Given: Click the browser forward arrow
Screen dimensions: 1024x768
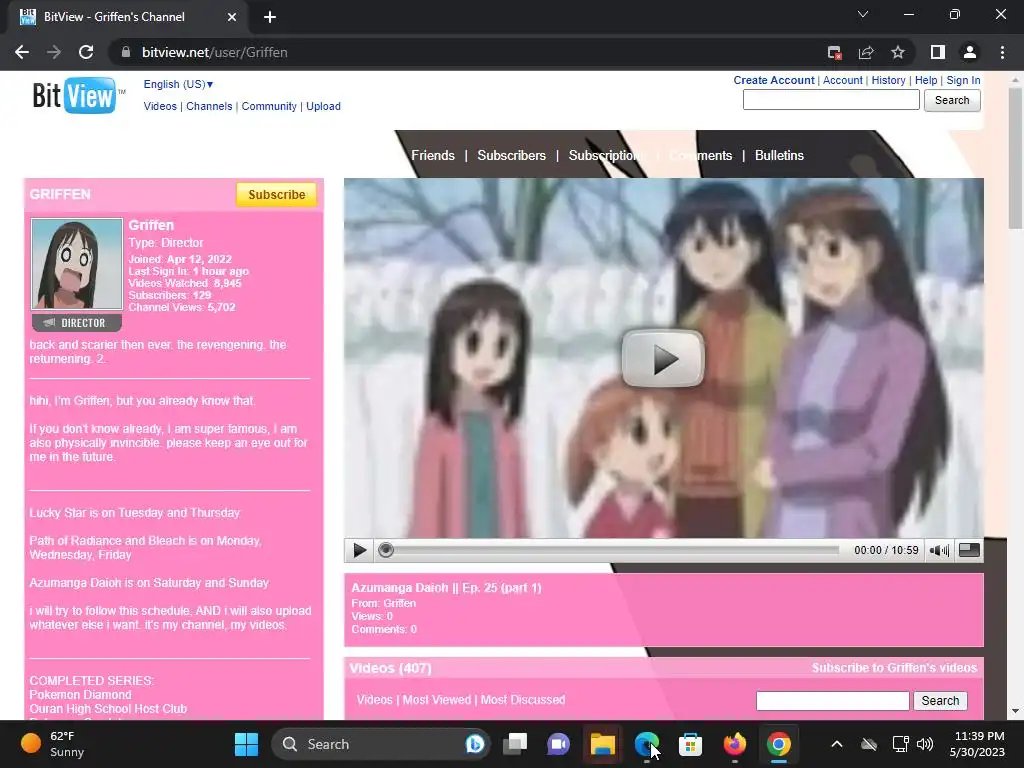Looking at the screenshot, I should [54, 52].
